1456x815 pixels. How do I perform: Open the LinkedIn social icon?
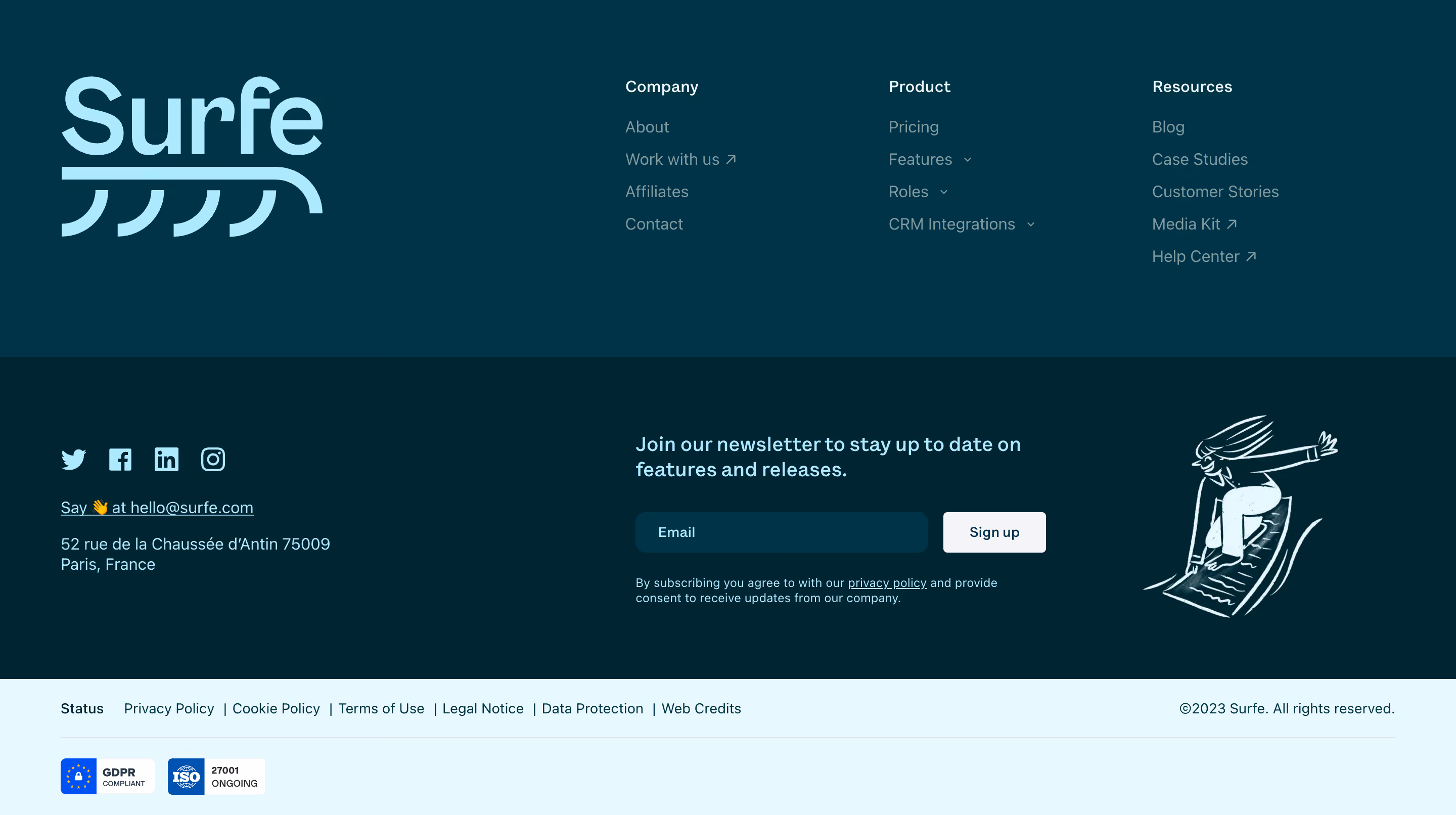[x=167, y=460]
